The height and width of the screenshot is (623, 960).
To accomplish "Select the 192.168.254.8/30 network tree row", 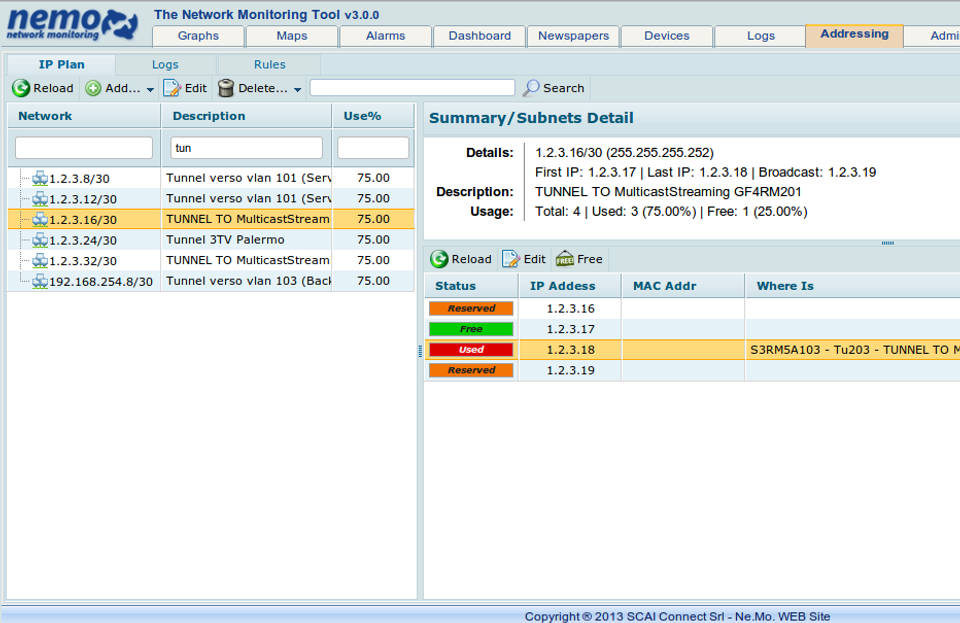I will (x=100, y=281).
